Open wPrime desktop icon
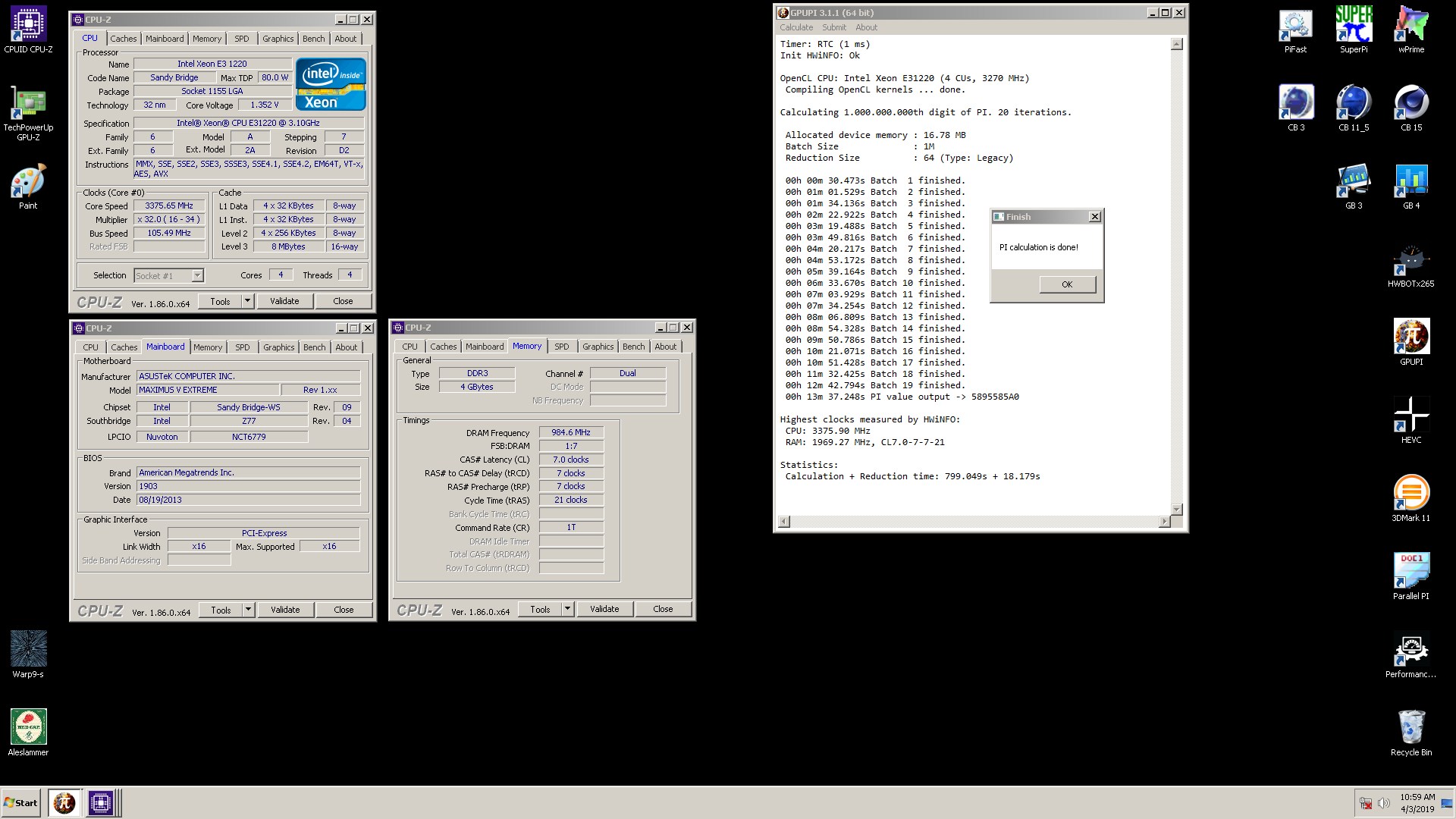Image resolution: width=1456 pixels, height=819 pixels. (x=1411, y=30)
